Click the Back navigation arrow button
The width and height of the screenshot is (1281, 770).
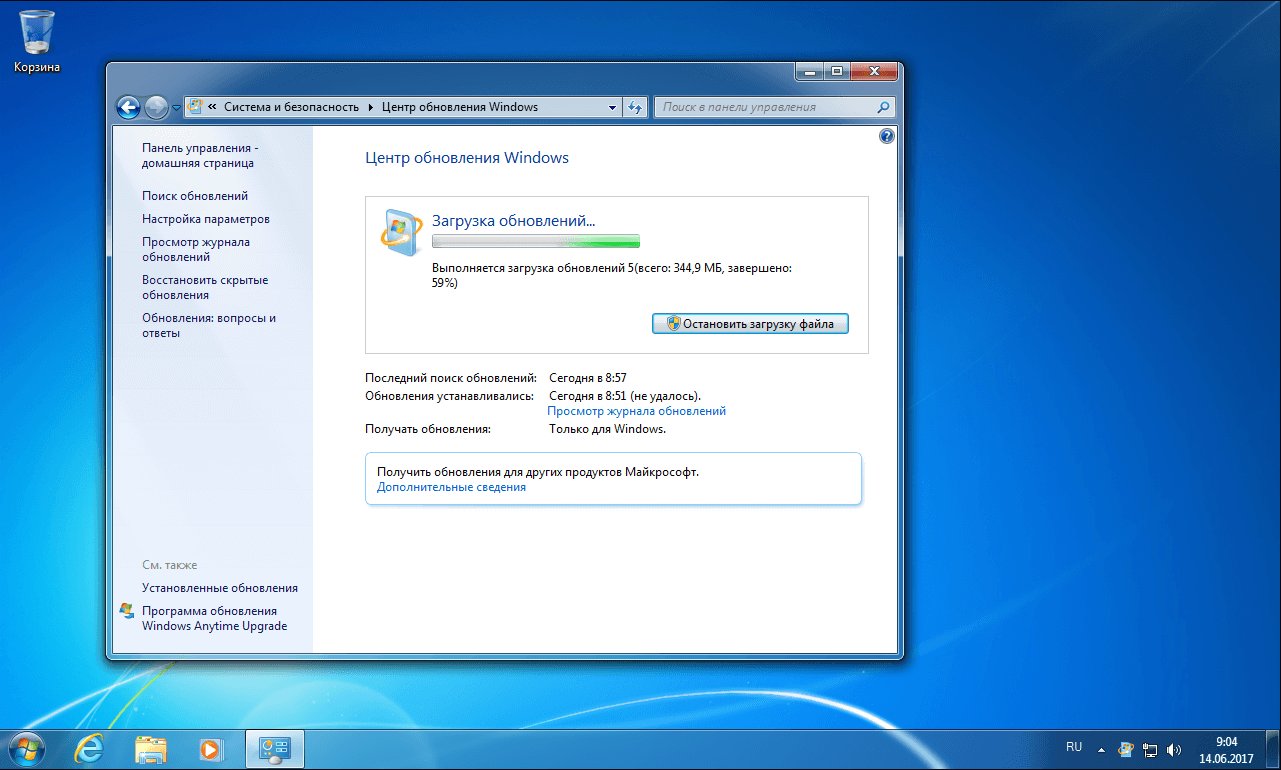128,107
